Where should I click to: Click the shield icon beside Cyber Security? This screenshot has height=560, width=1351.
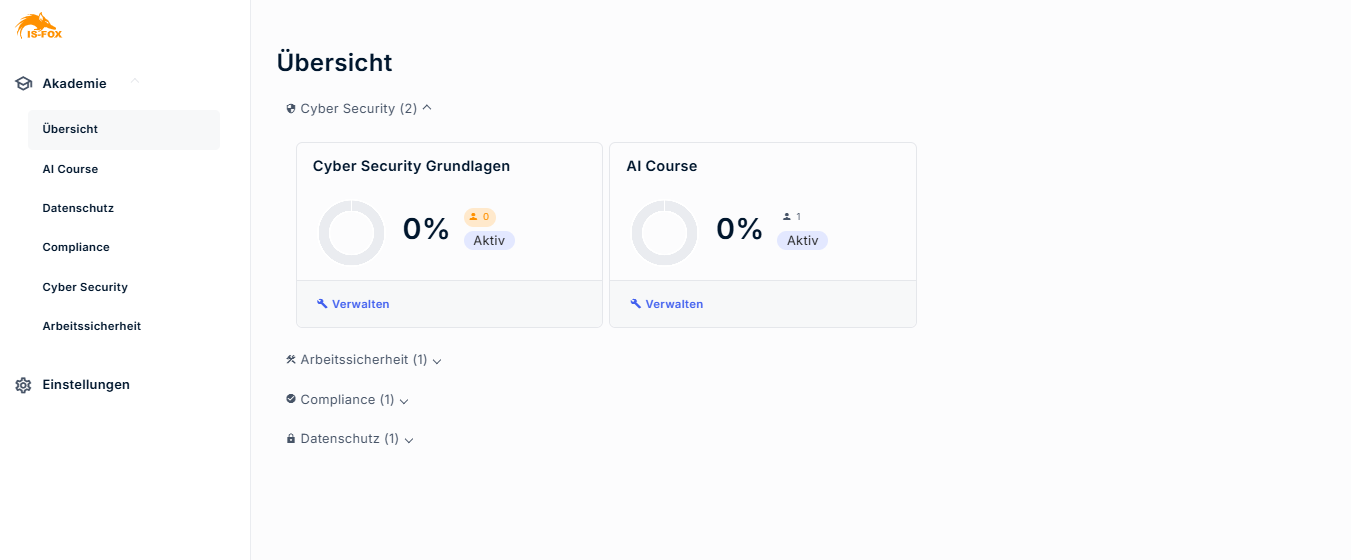(291, 109)
